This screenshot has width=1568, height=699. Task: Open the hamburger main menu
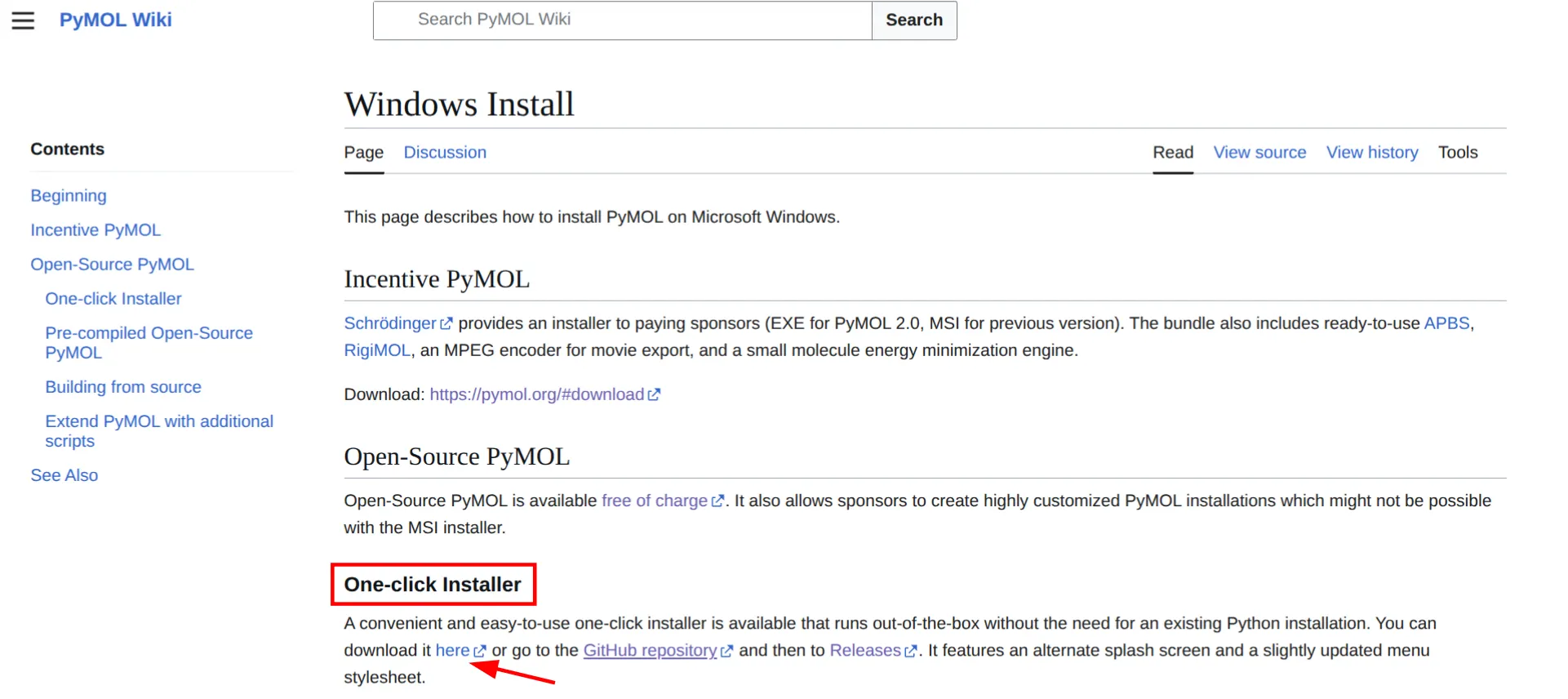tap(23, 20)
